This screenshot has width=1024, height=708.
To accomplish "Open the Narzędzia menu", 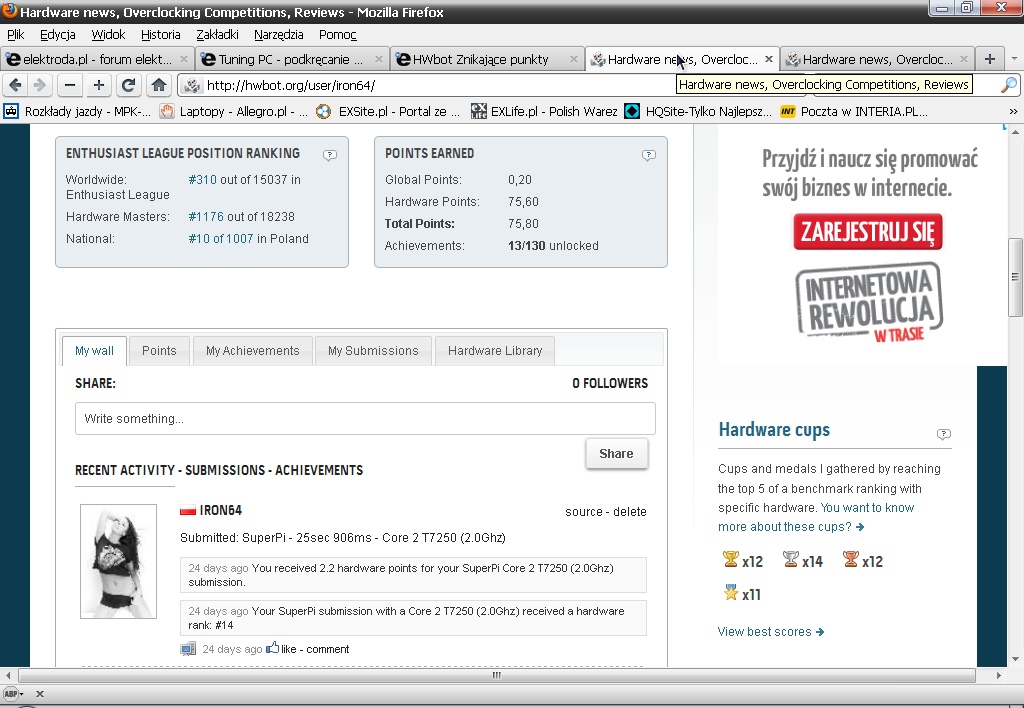I will coord(279,35).
